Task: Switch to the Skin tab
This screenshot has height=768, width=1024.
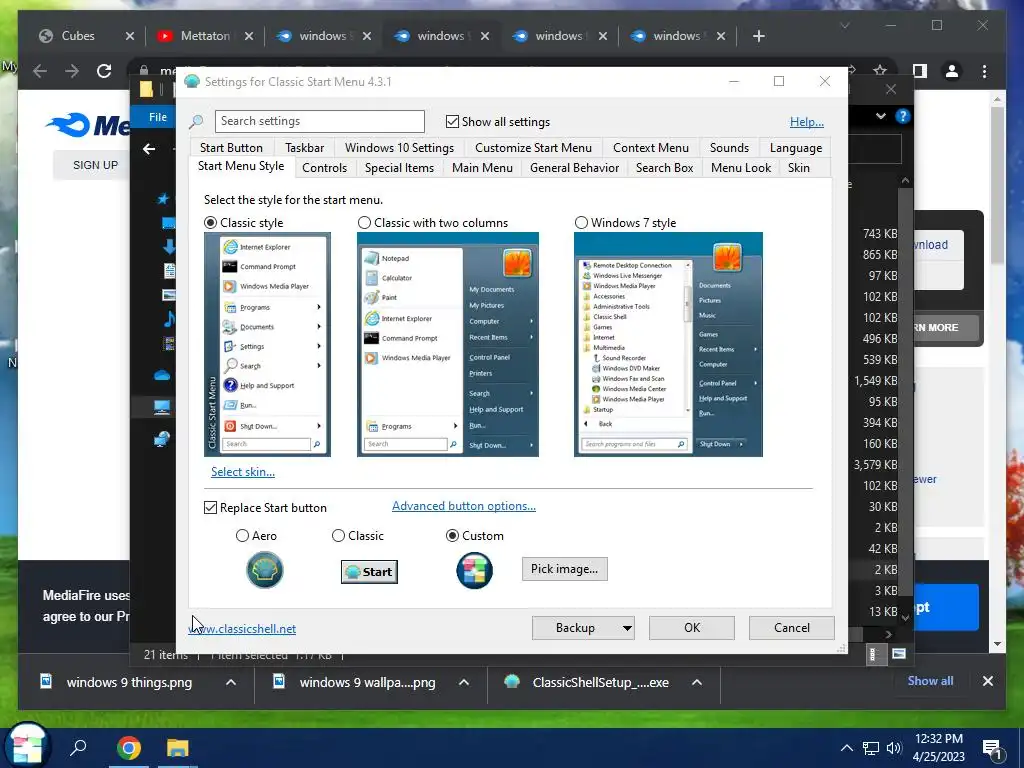Action: pyautogui.click(x=798, y=168)
